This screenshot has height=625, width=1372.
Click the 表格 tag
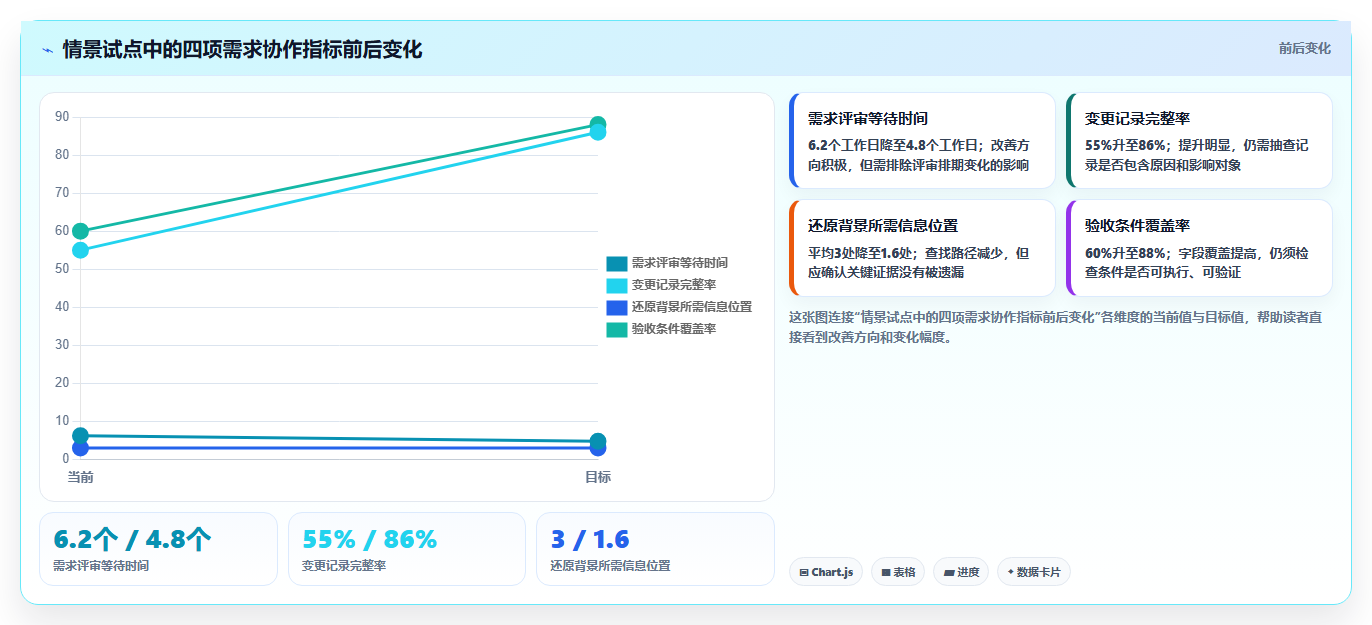pyautogui.click(x=898, y=572)
